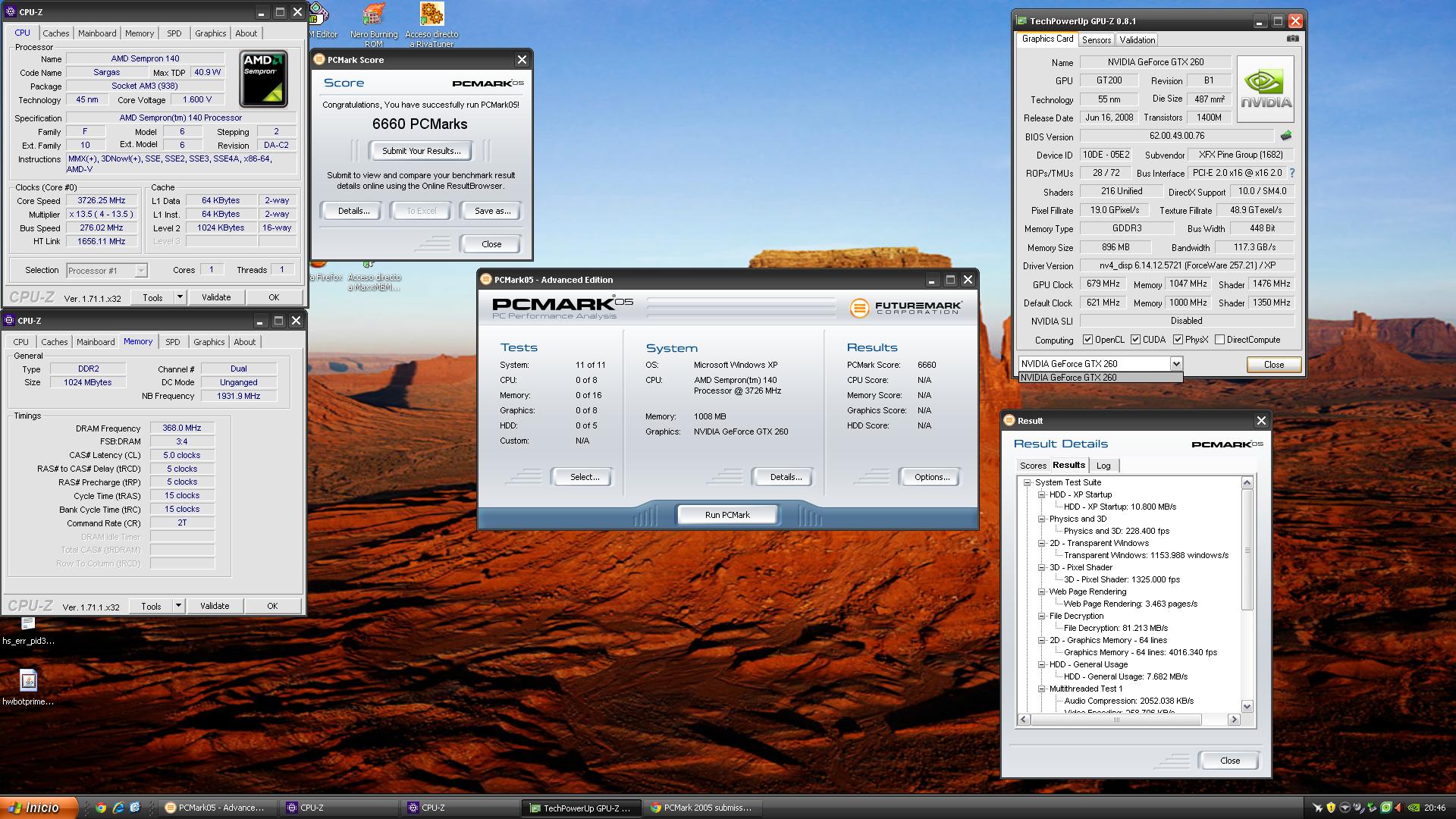The image size is (1456, 819).
Task: Click the NVIDIA logo in GPU-Z
Action: pyautogui.click(x=1265, y=89)
